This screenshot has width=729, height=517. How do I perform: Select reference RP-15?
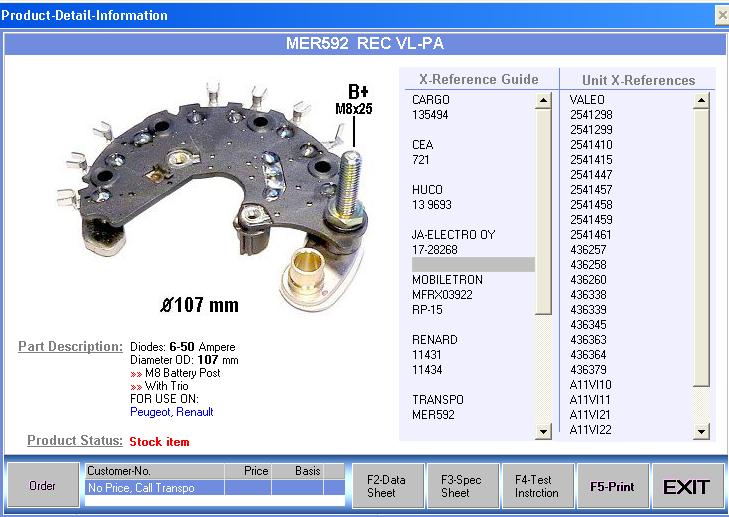(x=427, y=310)
